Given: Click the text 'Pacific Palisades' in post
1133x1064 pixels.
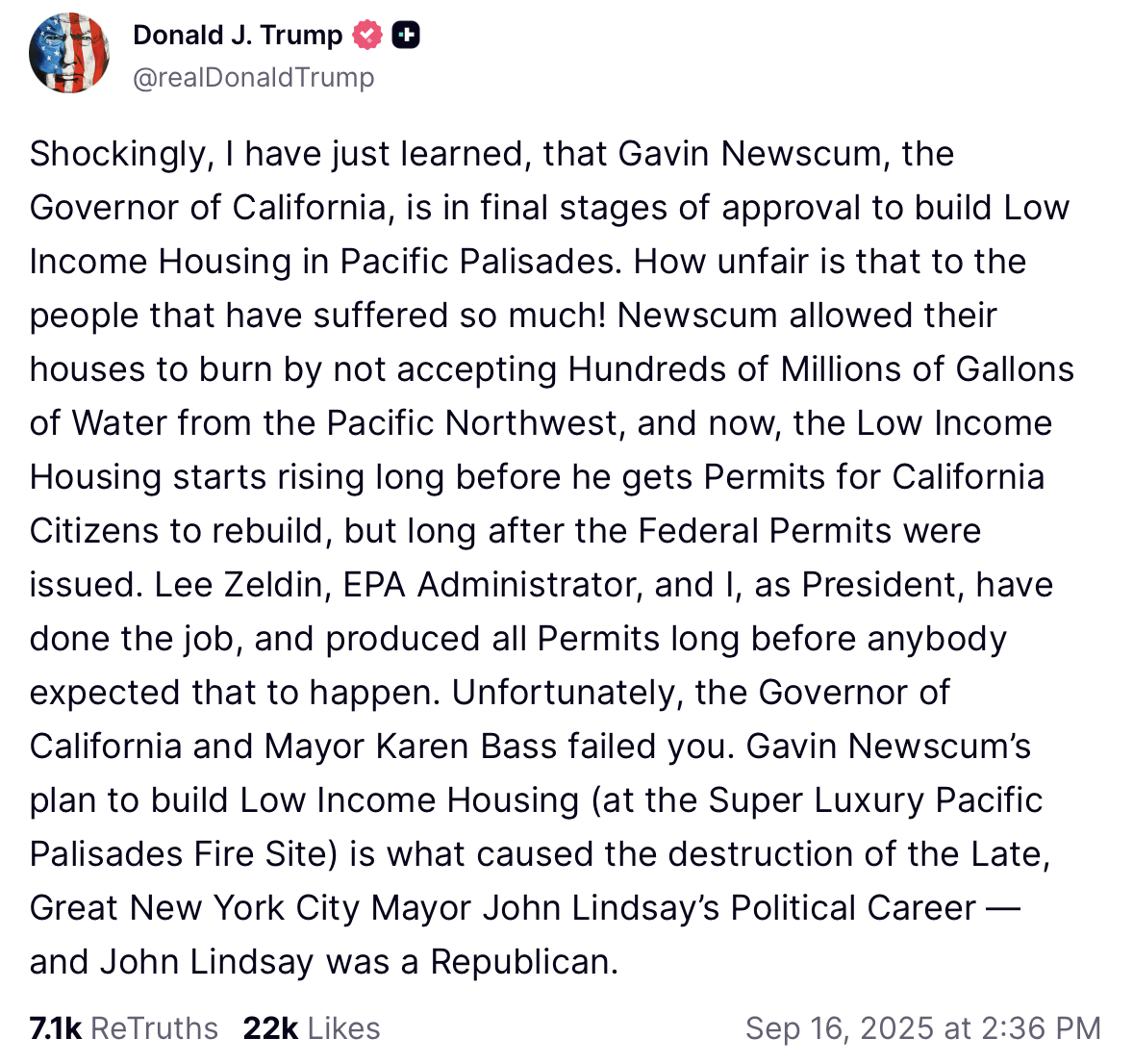Looking at the screenshot, I should coord(476,262).
